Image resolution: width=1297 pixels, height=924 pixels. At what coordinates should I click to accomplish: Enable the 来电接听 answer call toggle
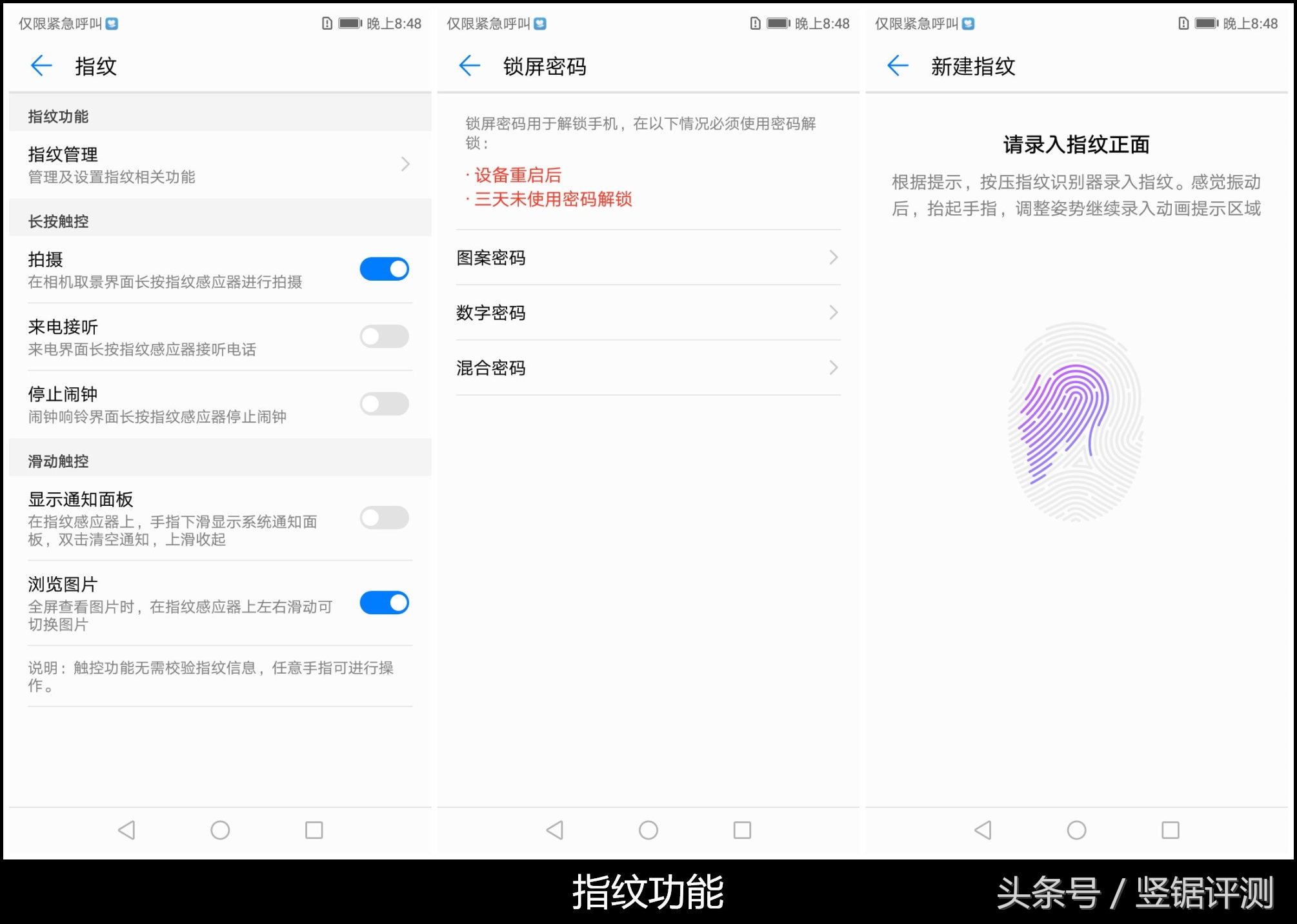coord(384,336)
